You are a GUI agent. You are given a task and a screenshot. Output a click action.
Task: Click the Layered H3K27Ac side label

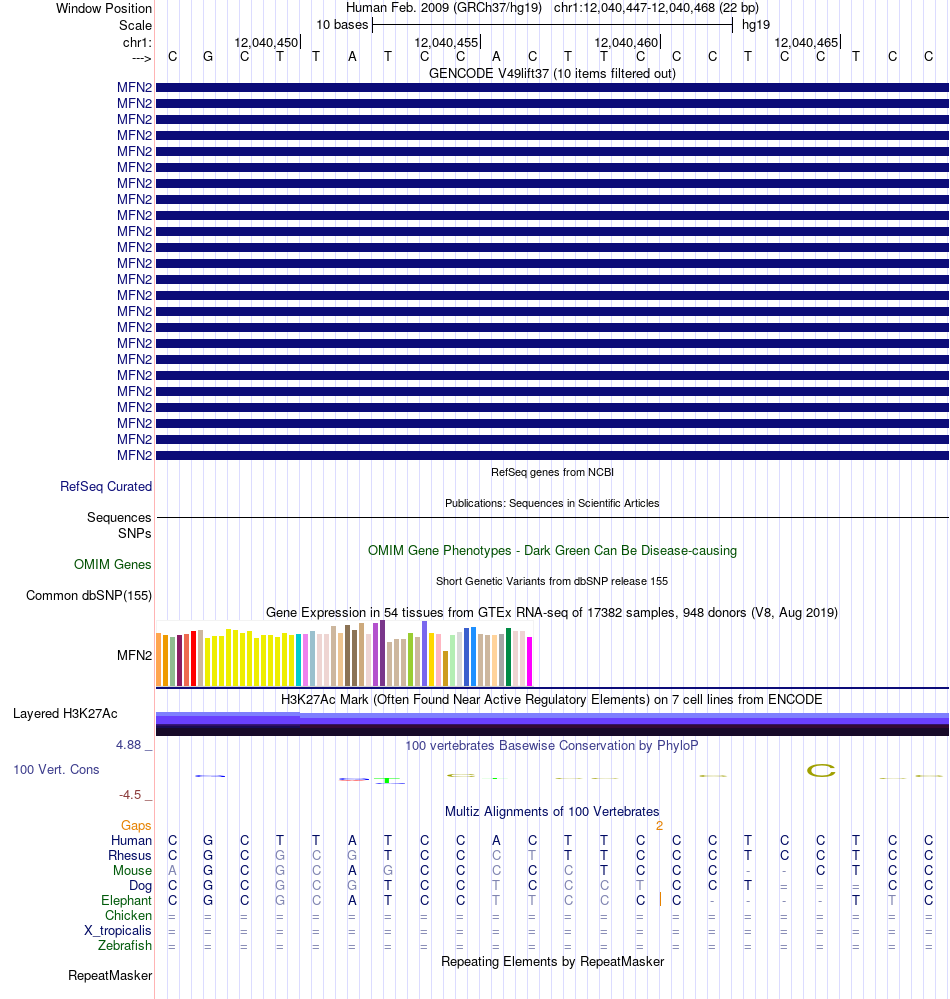[x=65, y=714]
